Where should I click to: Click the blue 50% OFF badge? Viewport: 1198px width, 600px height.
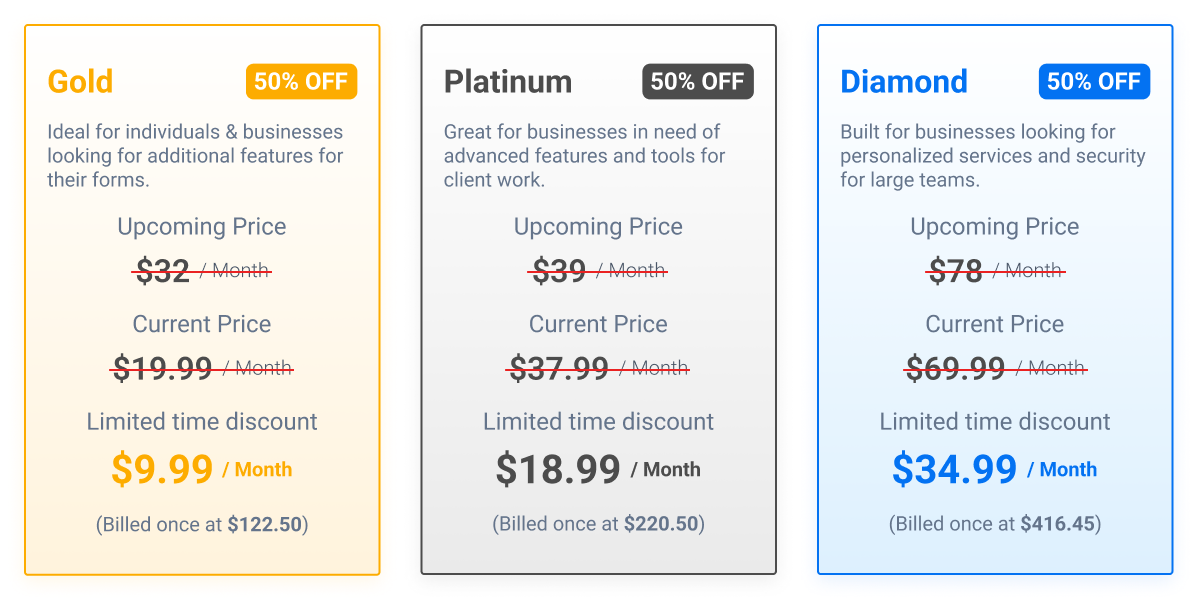point(1094,82)
